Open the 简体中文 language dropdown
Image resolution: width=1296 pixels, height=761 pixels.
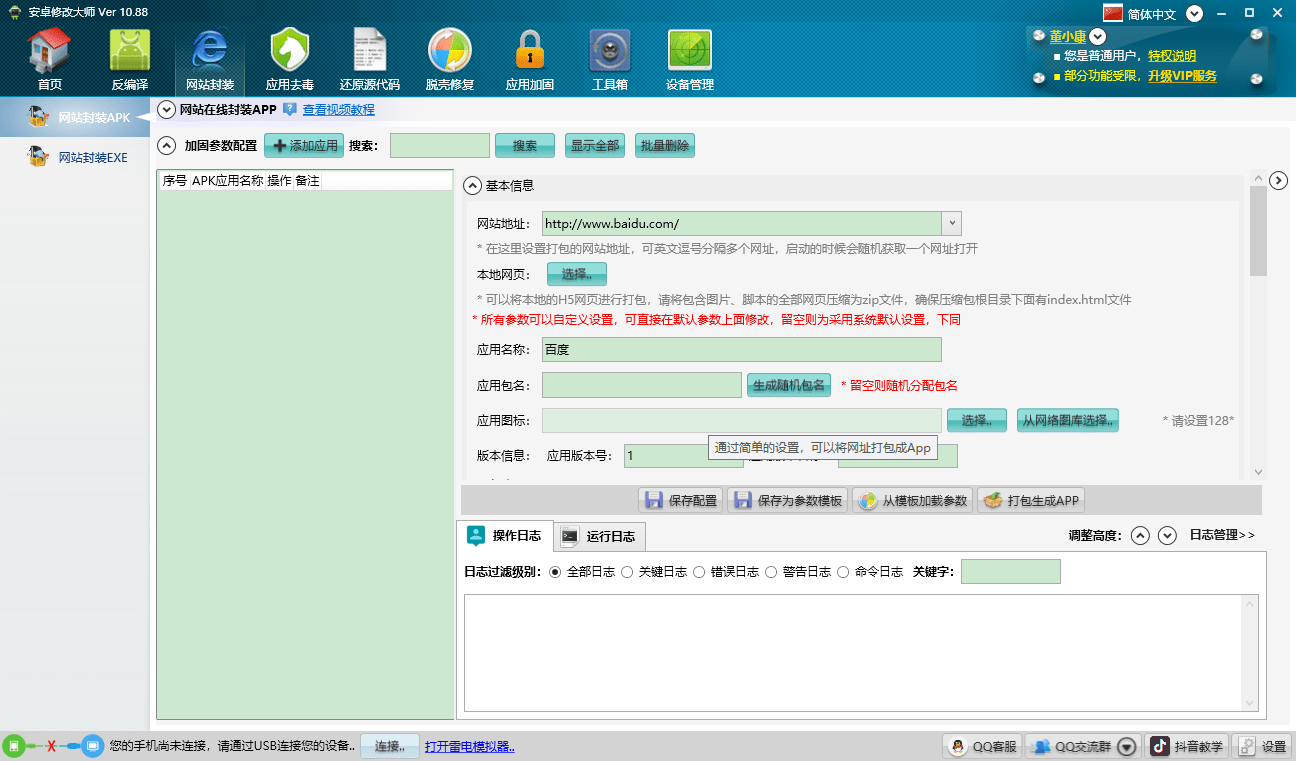pos(1194,13)
